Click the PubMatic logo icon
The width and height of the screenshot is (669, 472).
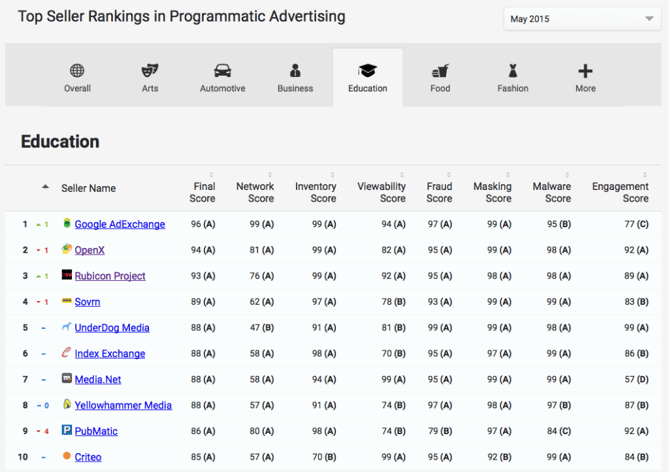[67, 430]
